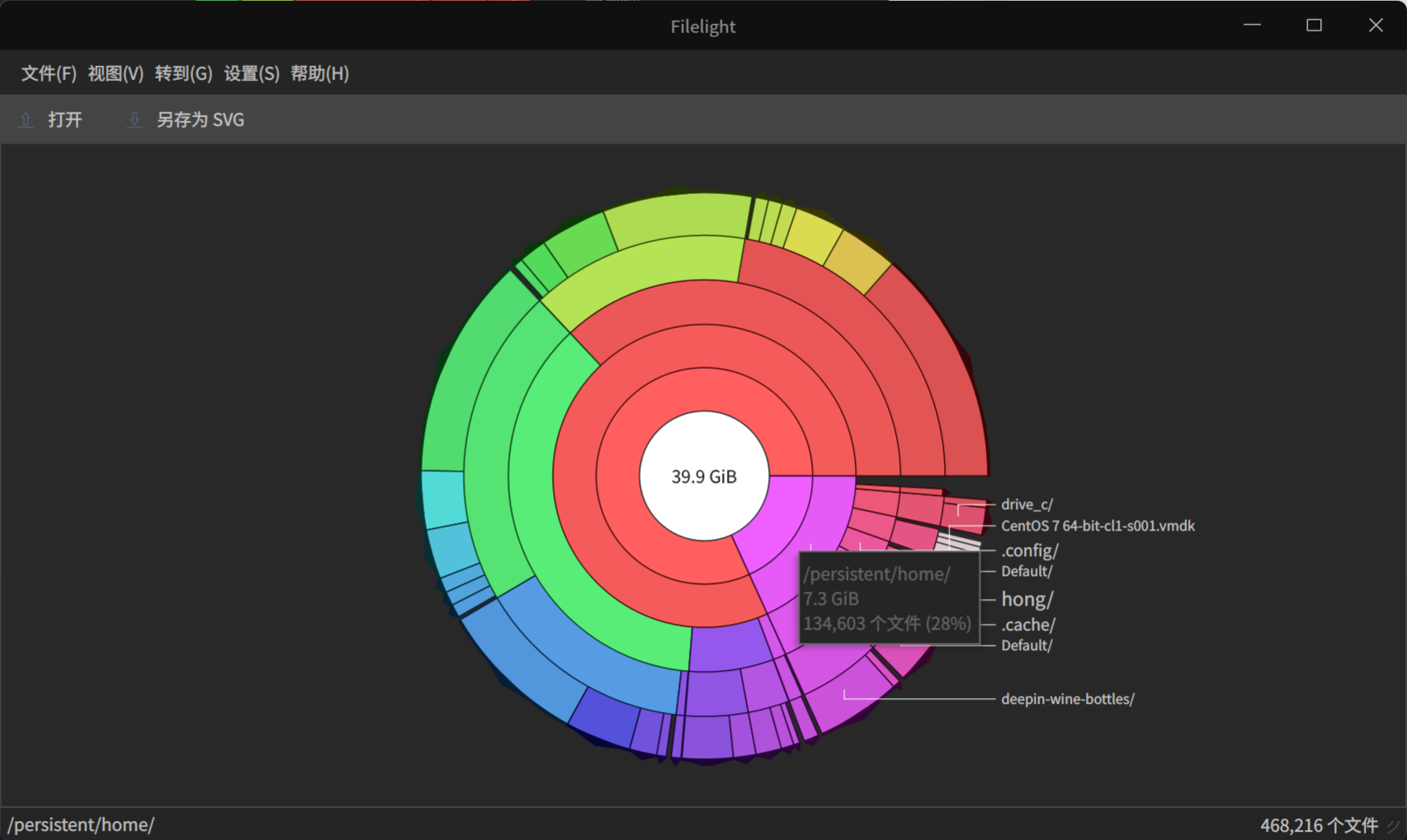This screenshot has height=840, width=1407.
Task: Select the Default/ label below .cache/
Action: (x=1027, y=645)
